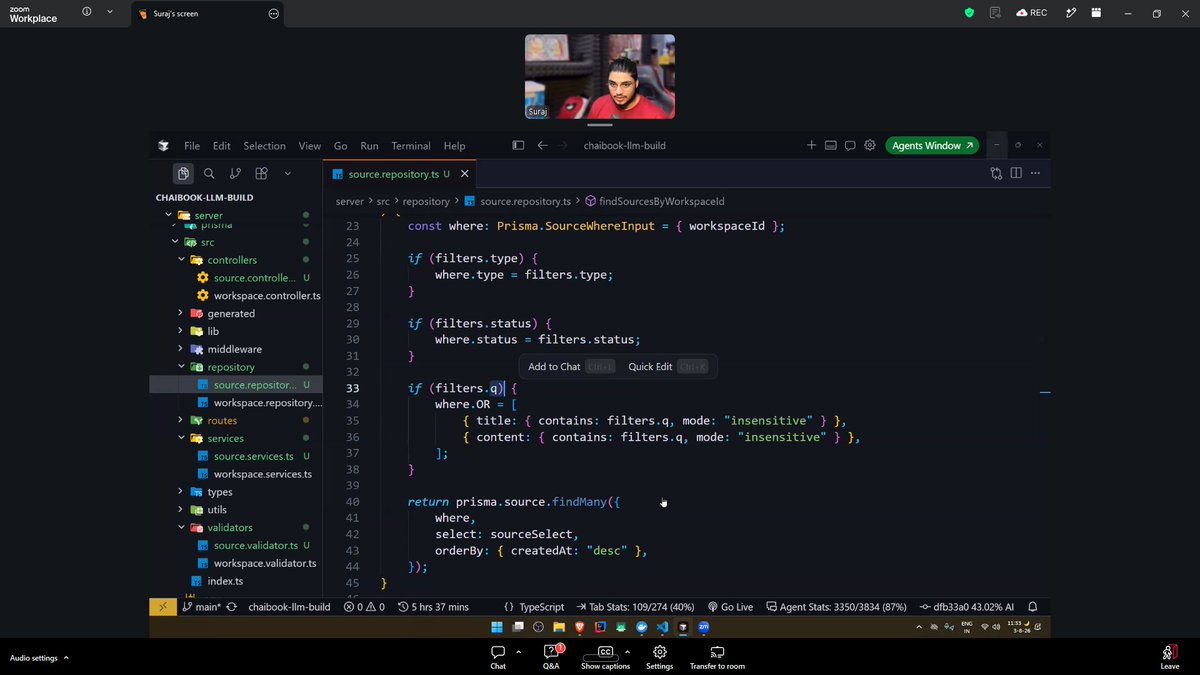Click the repository breadcrumb segment

[426, 201]
